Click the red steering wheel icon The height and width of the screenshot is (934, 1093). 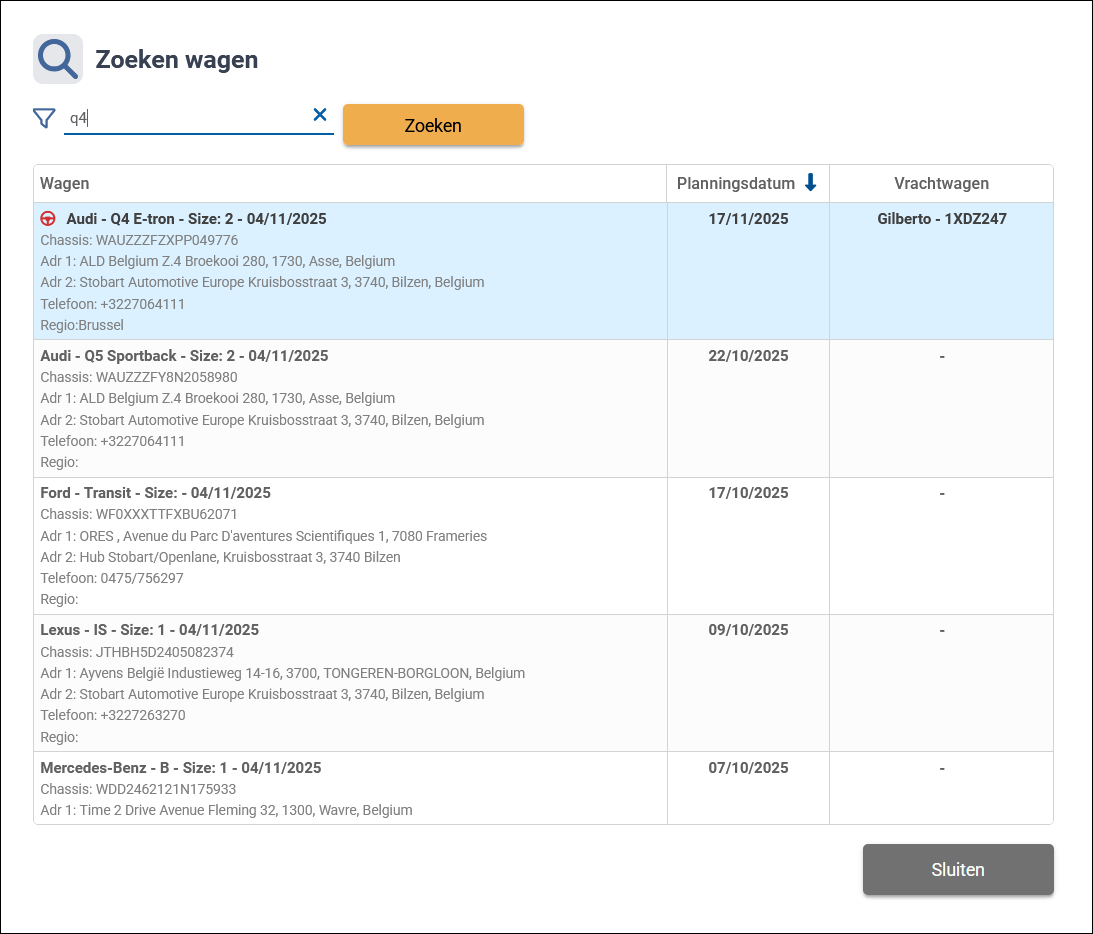pyautogui.click(x=48, y=219)
